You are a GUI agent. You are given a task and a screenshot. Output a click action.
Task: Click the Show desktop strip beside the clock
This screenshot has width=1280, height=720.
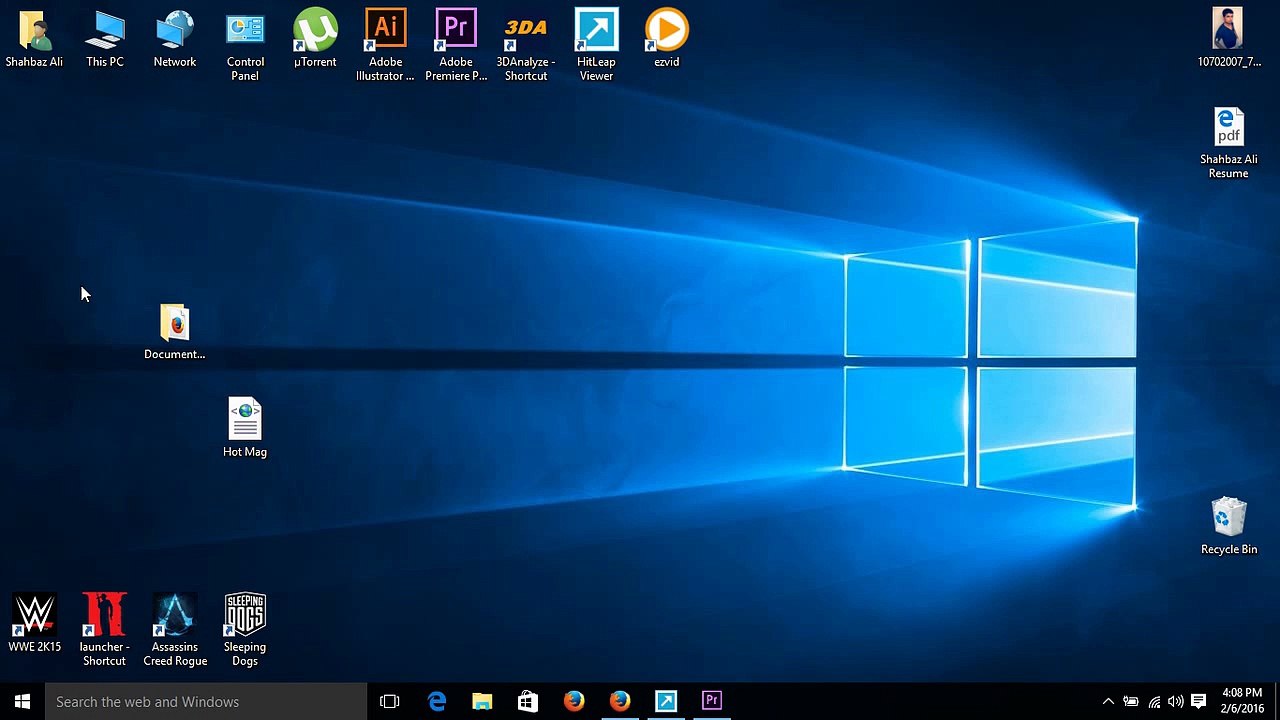click(x=1277, y=701)
